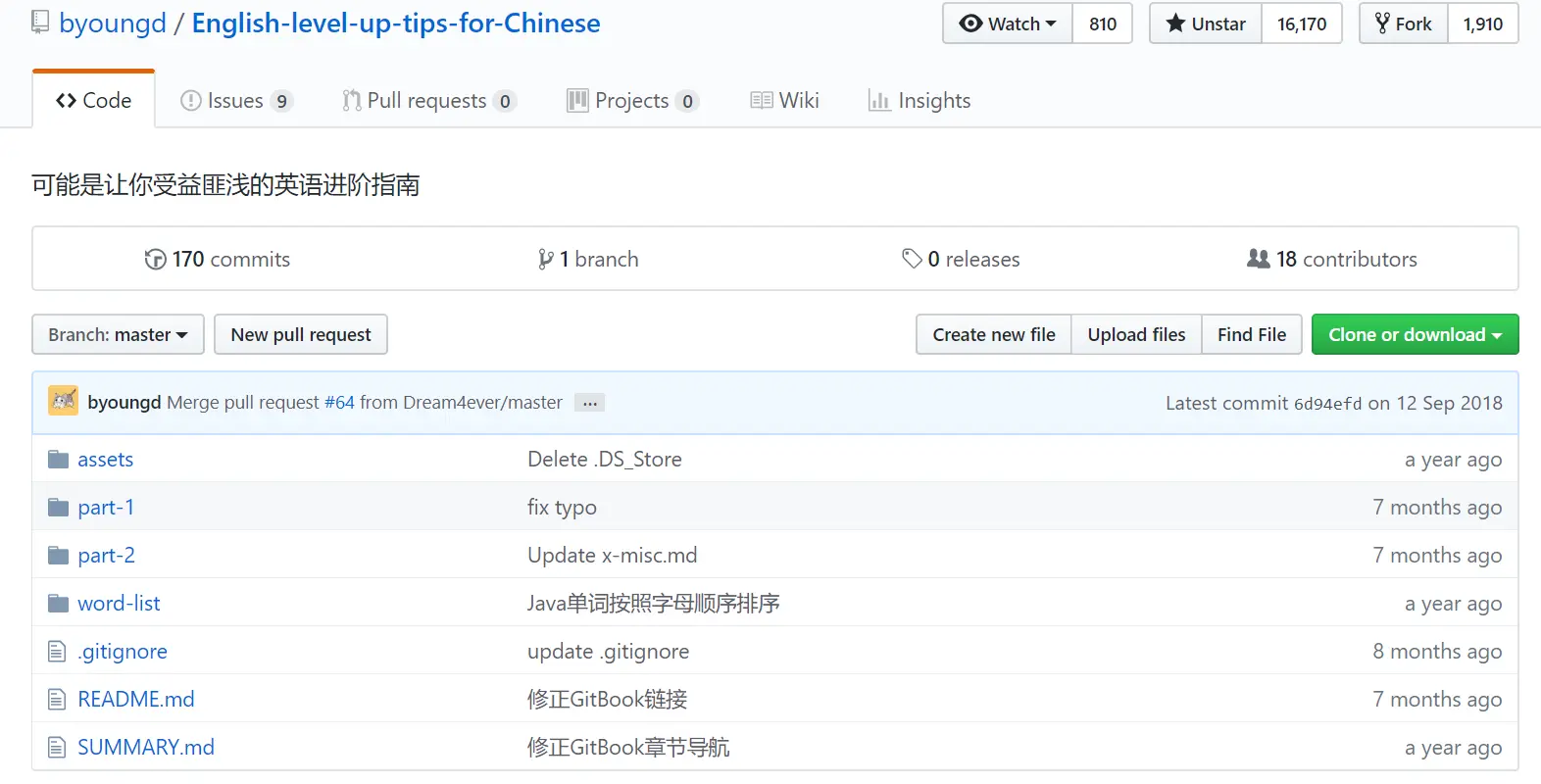Click the Fork button

1404,24
